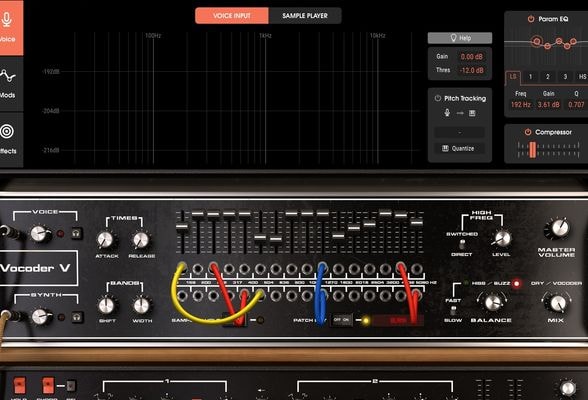Click the Shift knob under Bands
588x400 pixels.
pos(106,306)
